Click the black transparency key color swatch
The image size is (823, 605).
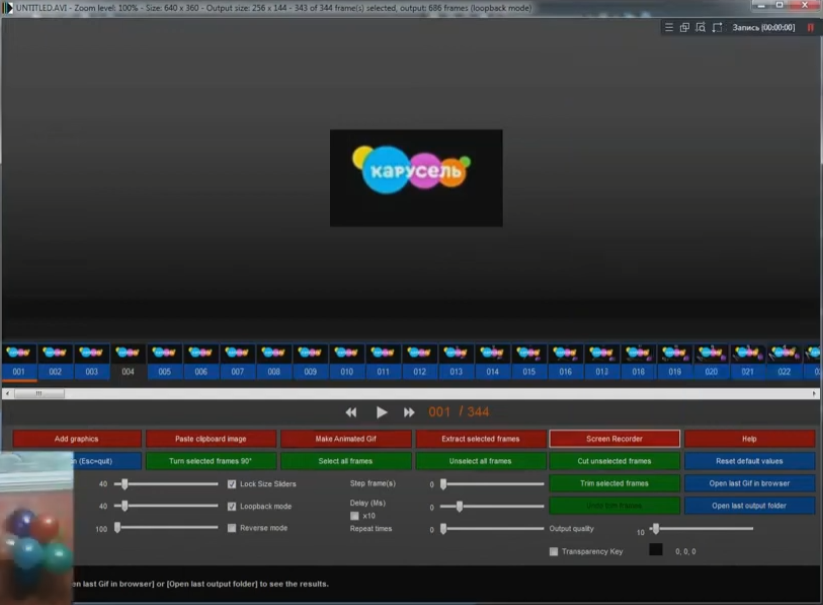coord(656,550)
